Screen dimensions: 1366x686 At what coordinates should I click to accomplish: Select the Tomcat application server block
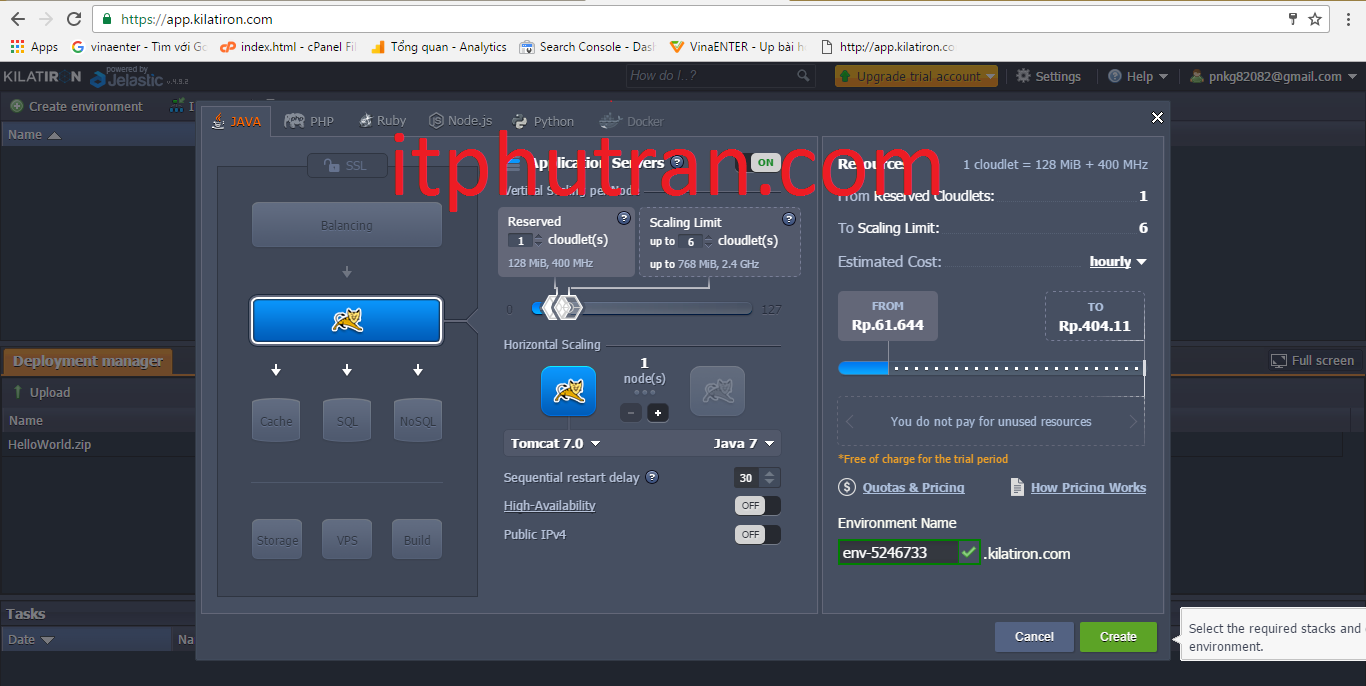click(x=347, y=320)
